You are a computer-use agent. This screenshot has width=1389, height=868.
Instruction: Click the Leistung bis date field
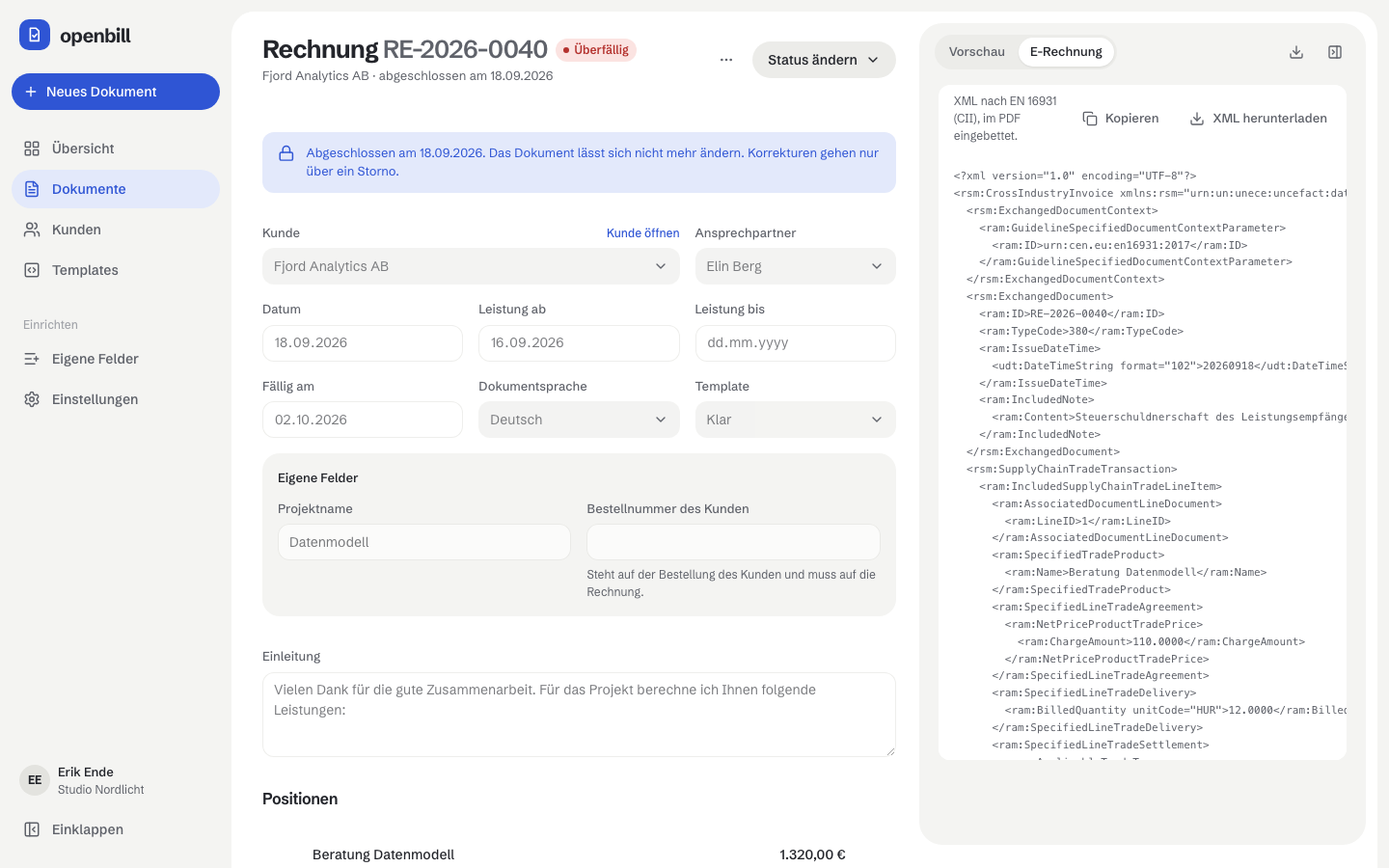(x=795, y=343)
